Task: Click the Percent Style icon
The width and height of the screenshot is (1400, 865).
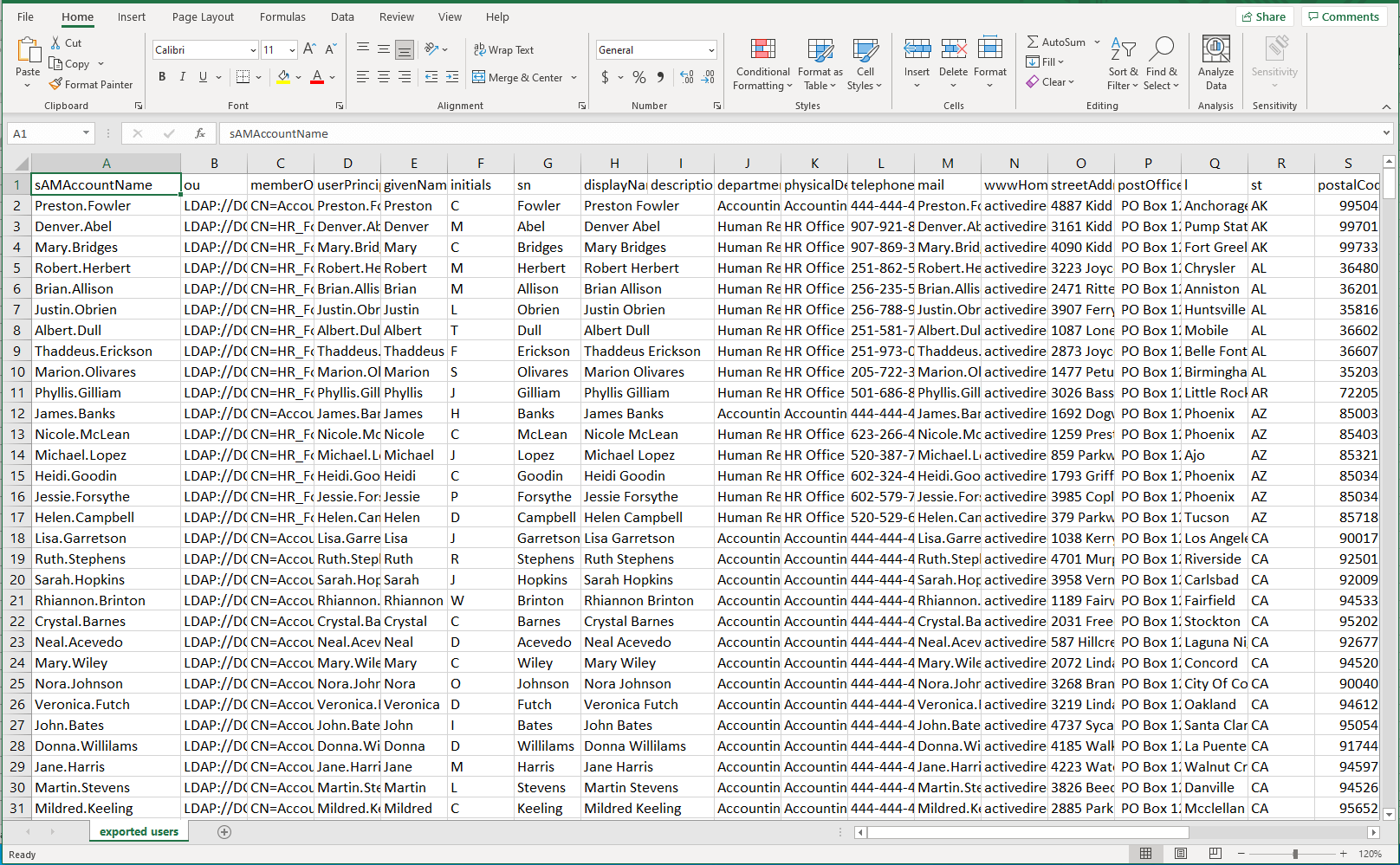Action: [639, 77]
